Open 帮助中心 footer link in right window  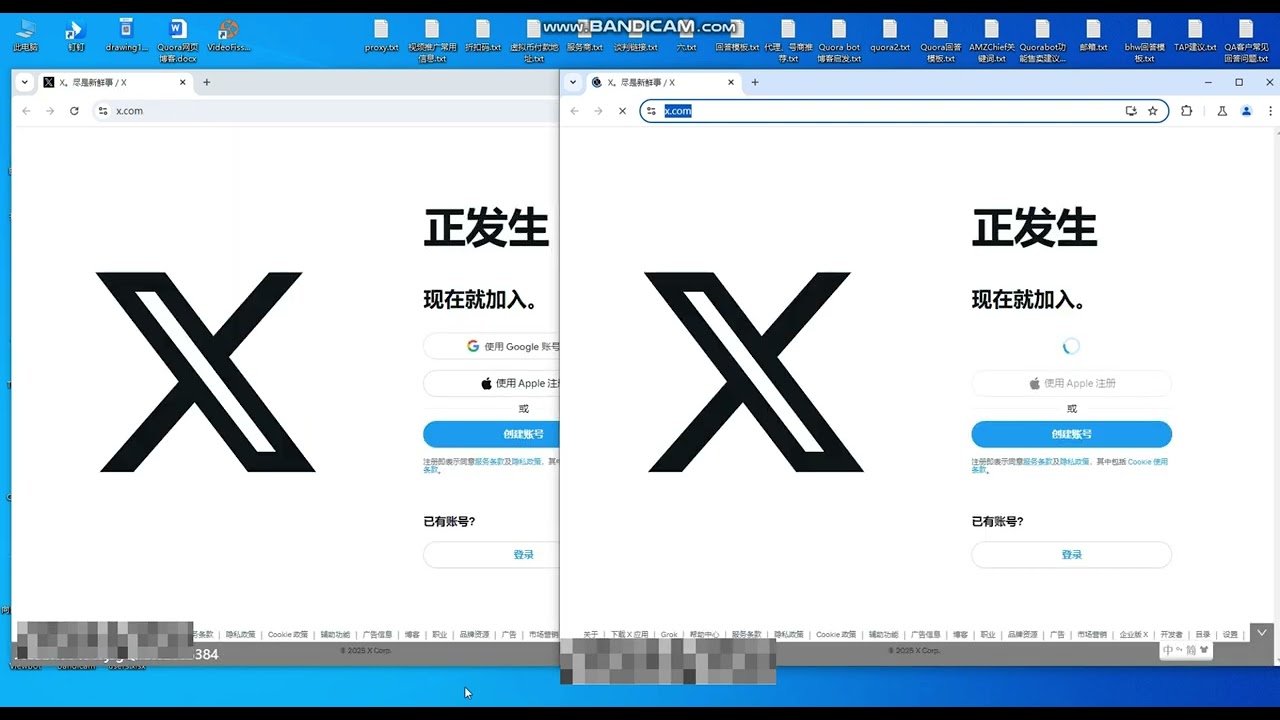coord(704,634)
